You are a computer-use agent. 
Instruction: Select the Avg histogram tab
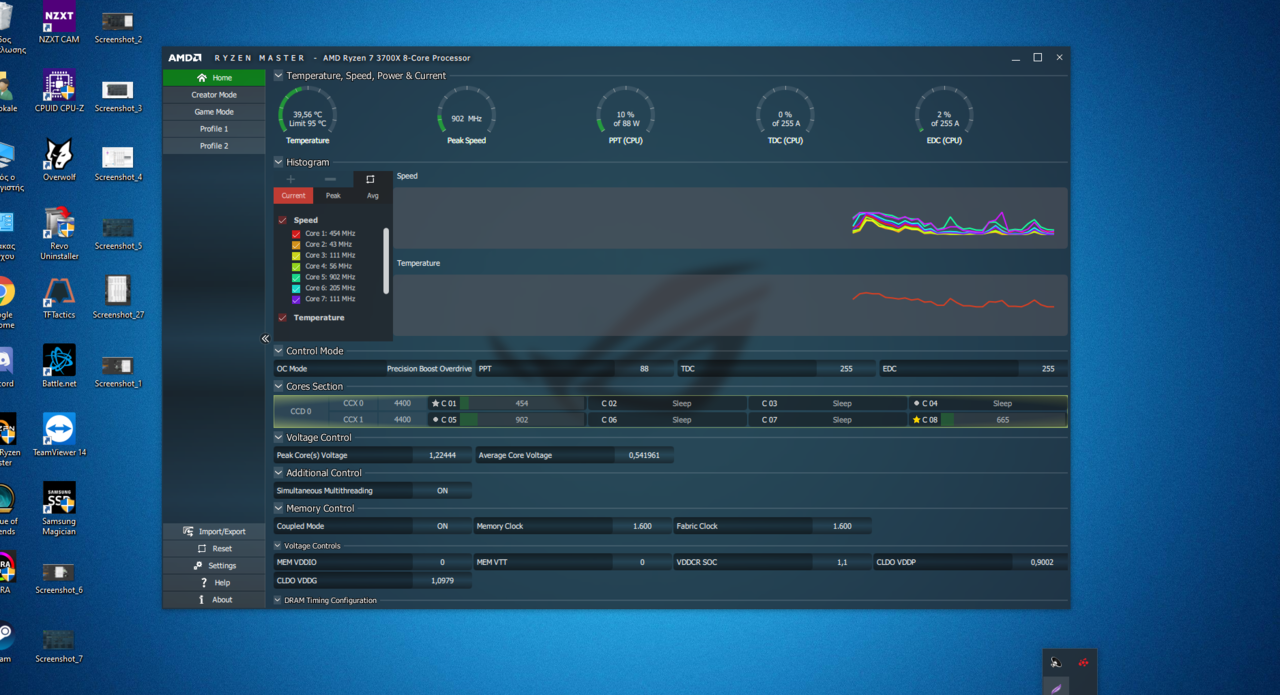point(372,196)
